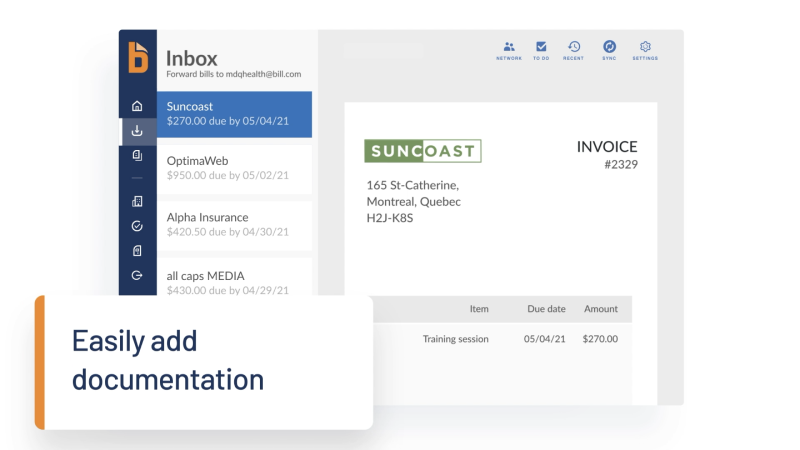
Task: Select the Alpha Insurance bill
Action: click(x=234, y=225)
